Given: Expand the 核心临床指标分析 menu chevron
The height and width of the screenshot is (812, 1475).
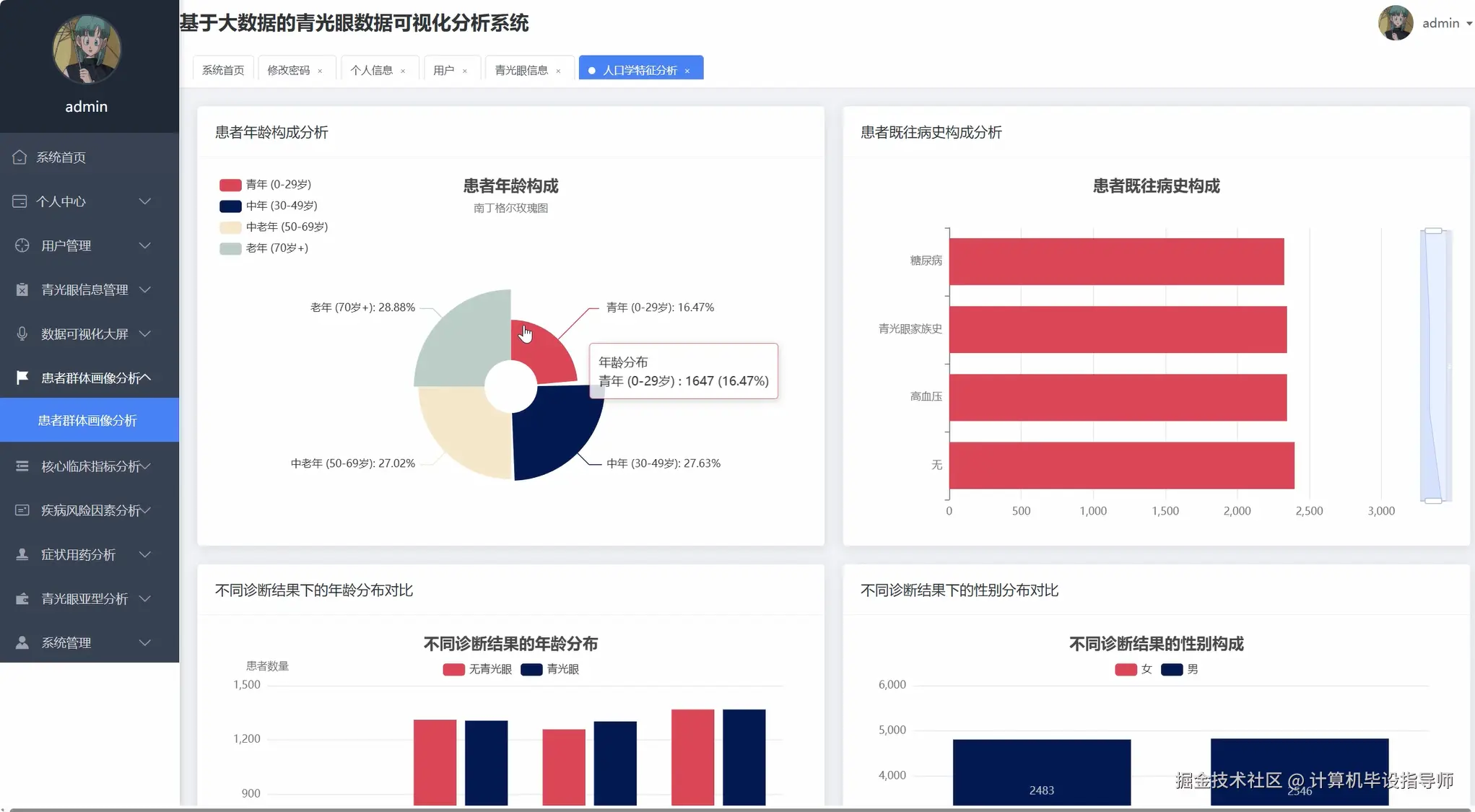Looking at the screenshot, I should [145, 466].
